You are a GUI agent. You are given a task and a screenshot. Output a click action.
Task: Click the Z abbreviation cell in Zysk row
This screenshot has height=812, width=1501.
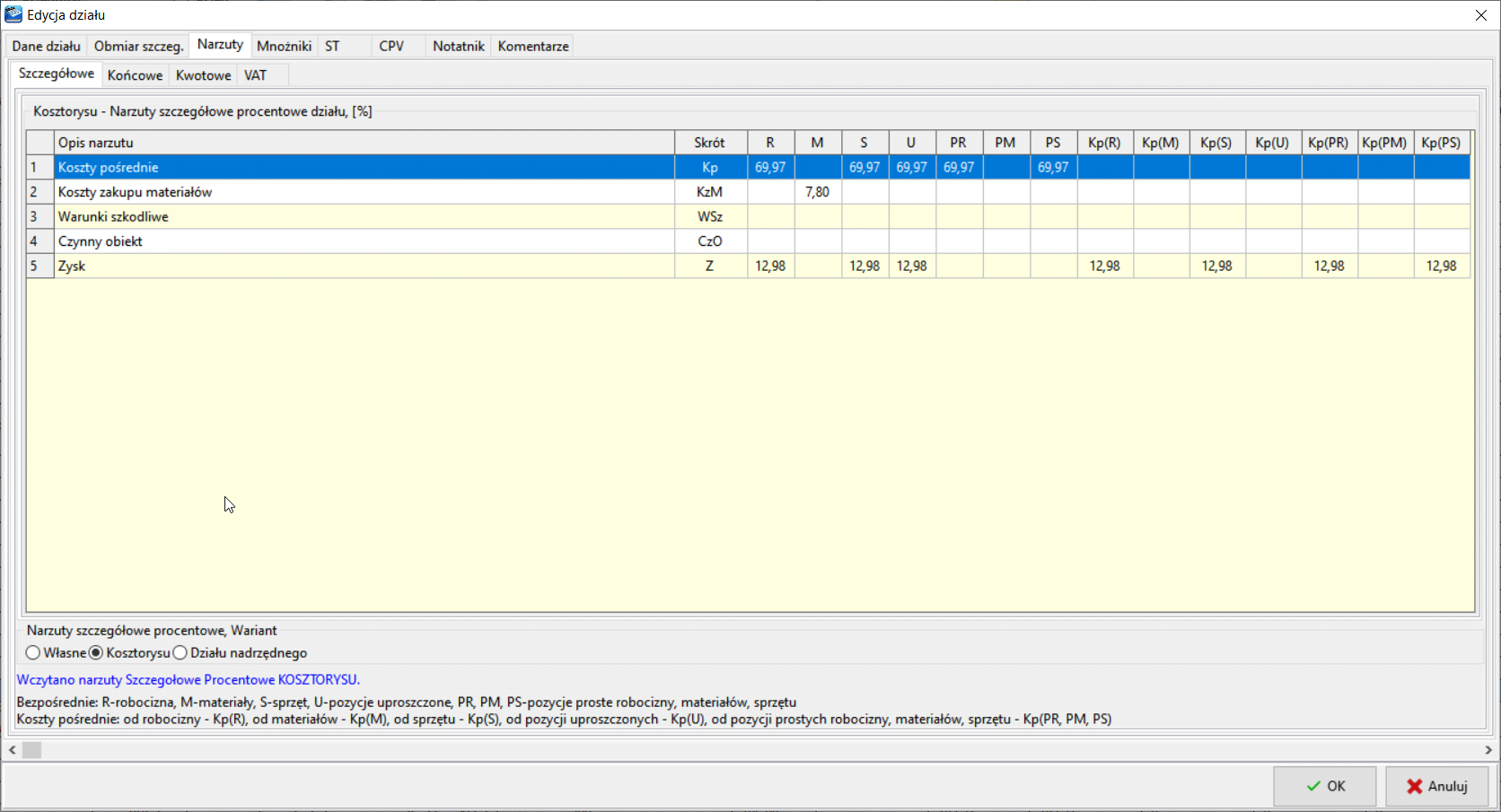click(710, 266)
